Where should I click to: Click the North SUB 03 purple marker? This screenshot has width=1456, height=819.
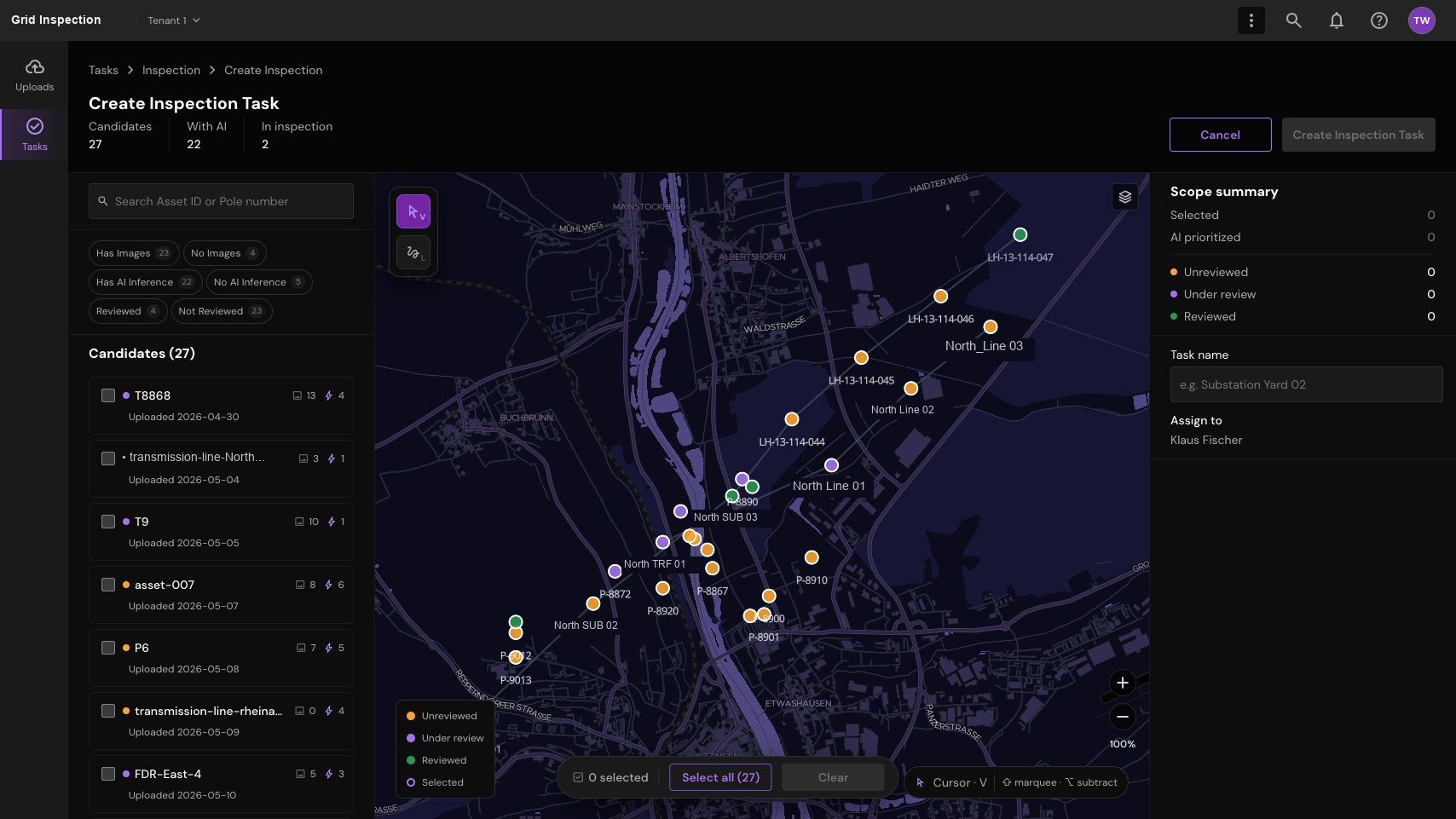(680, 511)
